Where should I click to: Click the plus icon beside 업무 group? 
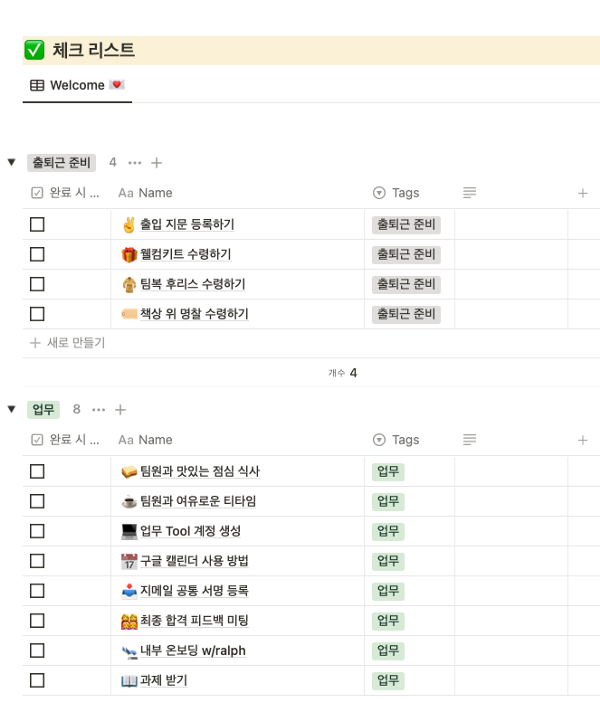pos(120,410)
